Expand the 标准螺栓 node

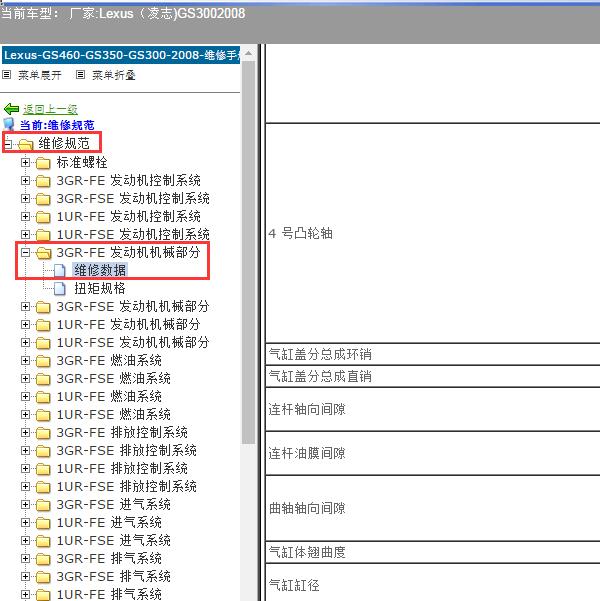point(25,163)
